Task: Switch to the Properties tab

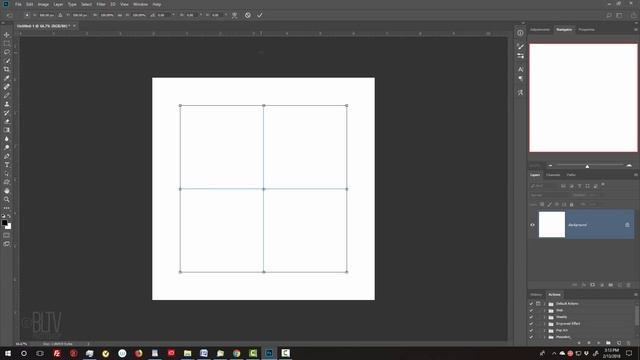Action: click(x=587, y=29)
